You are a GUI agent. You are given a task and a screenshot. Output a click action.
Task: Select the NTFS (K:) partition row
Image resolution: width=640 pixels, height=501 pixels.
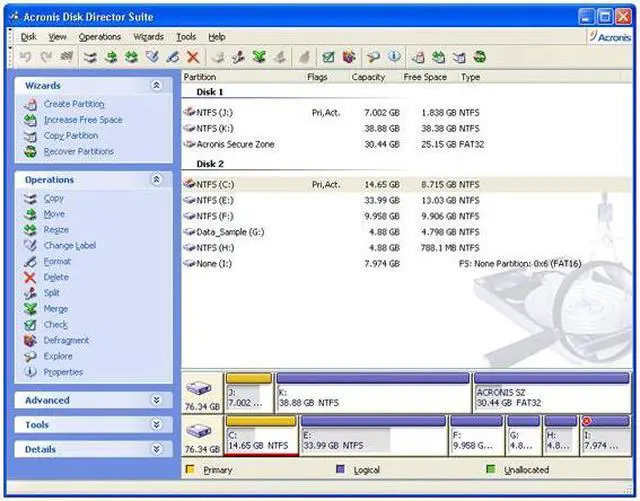(x=407, y=129)
